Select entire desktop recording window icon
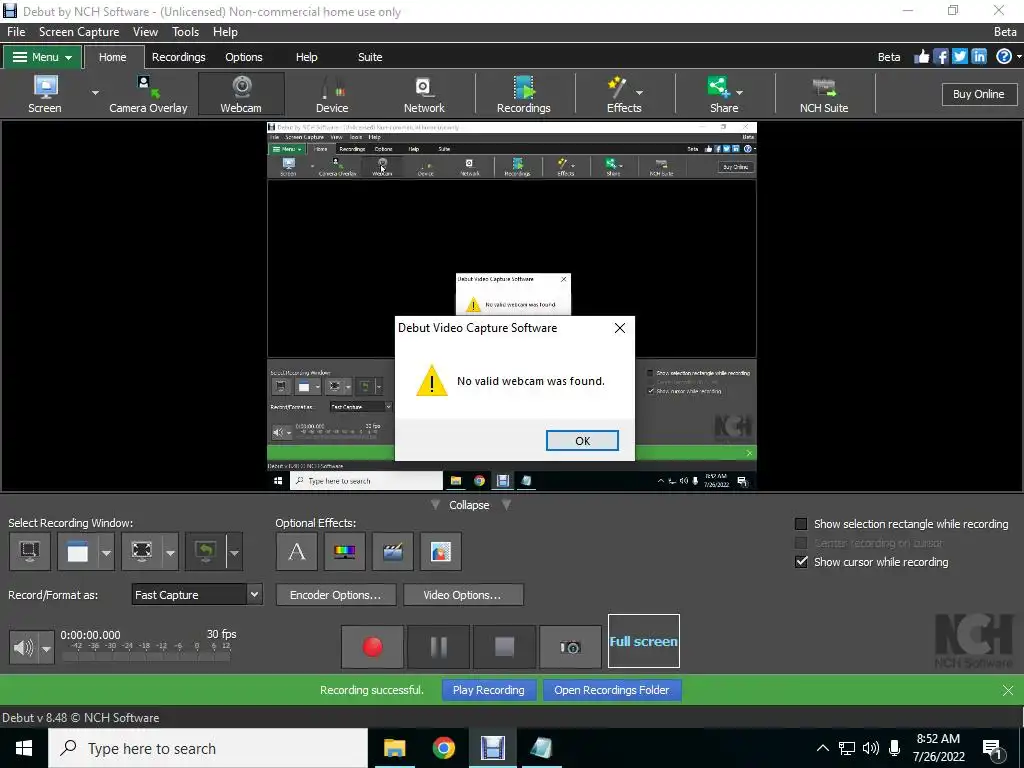 click(x=29, y=552)
